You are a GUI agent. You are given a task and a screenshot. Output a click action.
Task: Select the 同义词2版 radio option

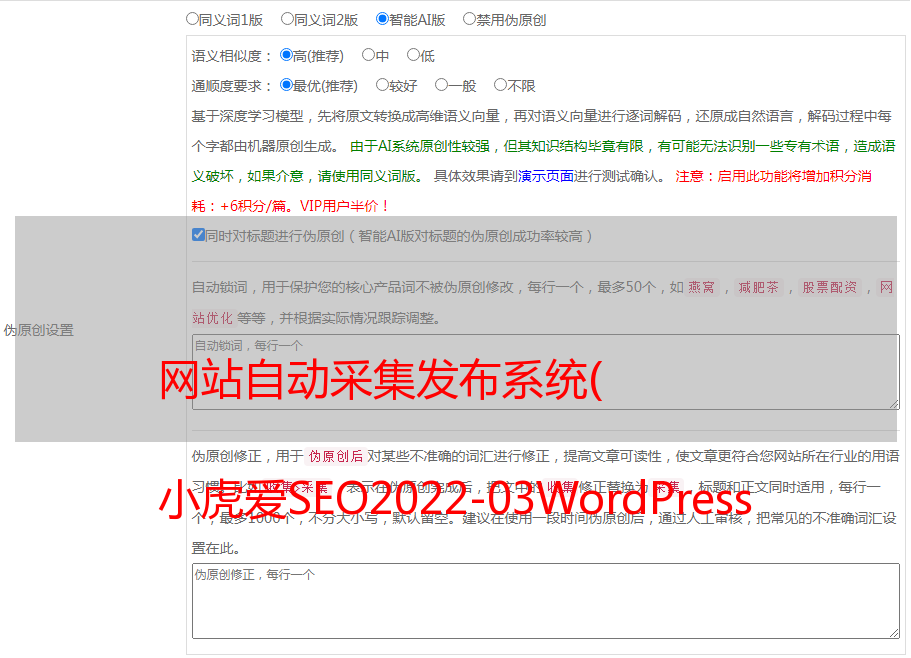tap(287, 19)
